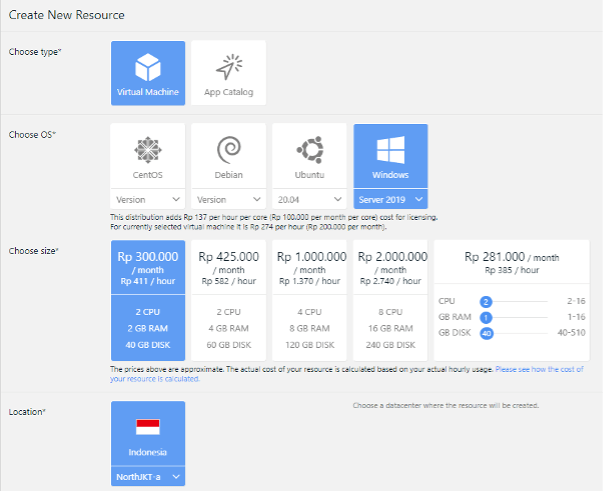Click the 2 CPU 2 GB RAM specs box
Image resolution: width=604 pixels, height=492 pixels.
pyautogui.click(x=148, y=328)
